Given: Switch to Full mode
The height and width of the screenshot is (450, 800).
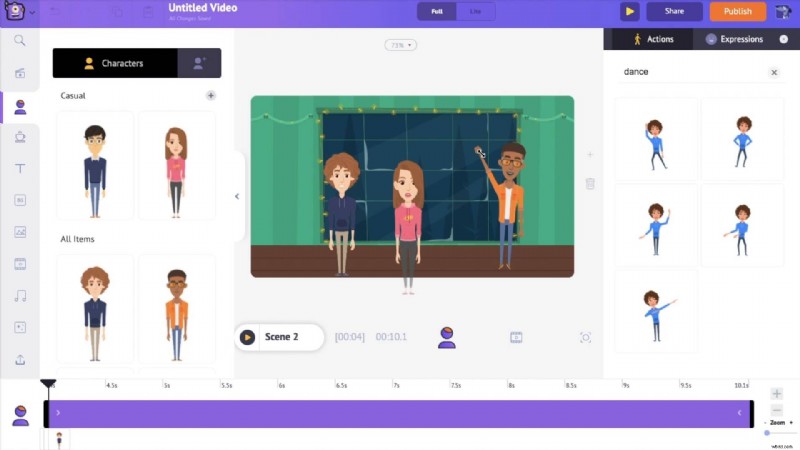Looking at the screenshot, I should tap(437, 11).
